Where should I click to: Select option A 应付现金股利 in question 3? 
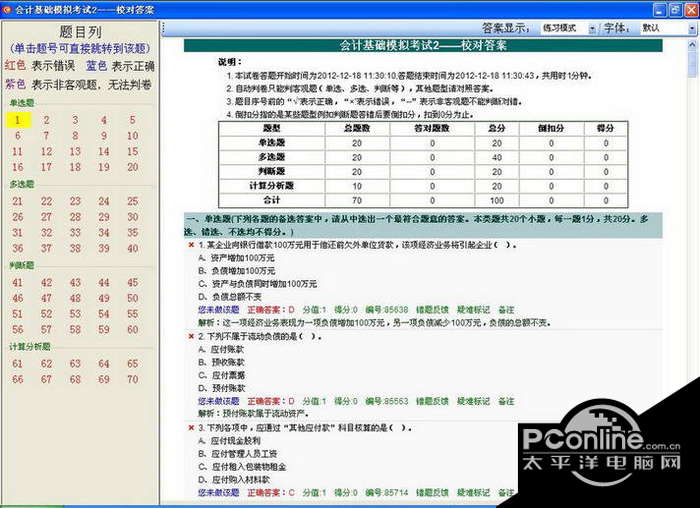pyautogui.click(x=229, y=441)
